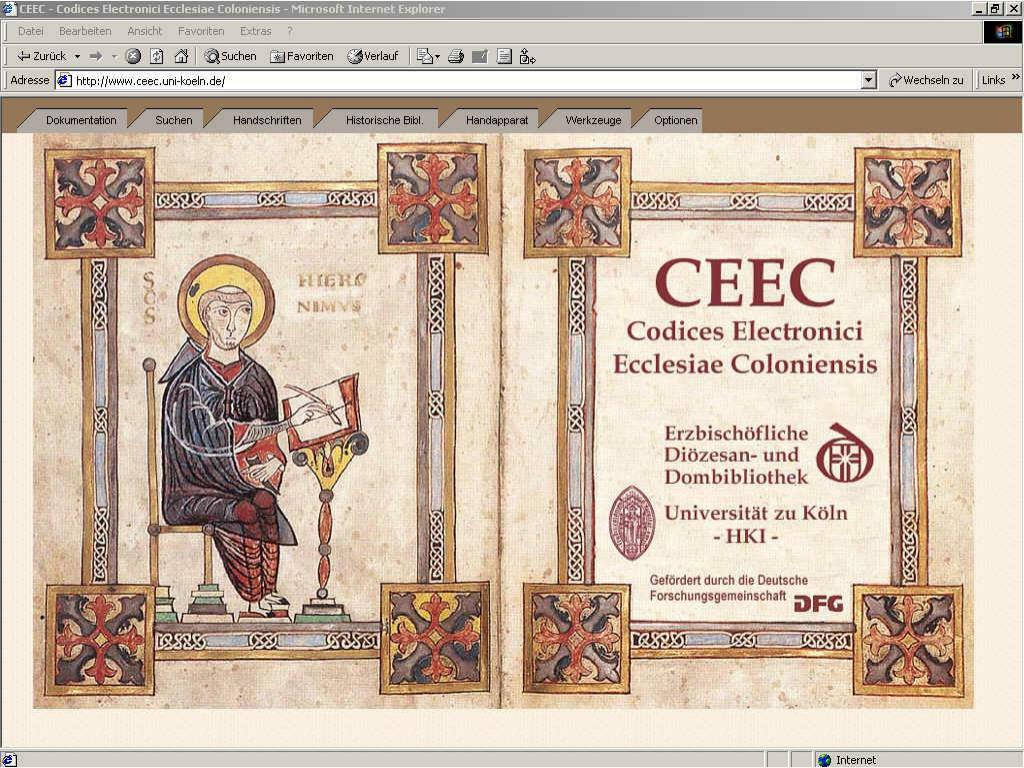Open the Verlauf history button
This screenshot has height=768, width=1024.
point(372,57)
